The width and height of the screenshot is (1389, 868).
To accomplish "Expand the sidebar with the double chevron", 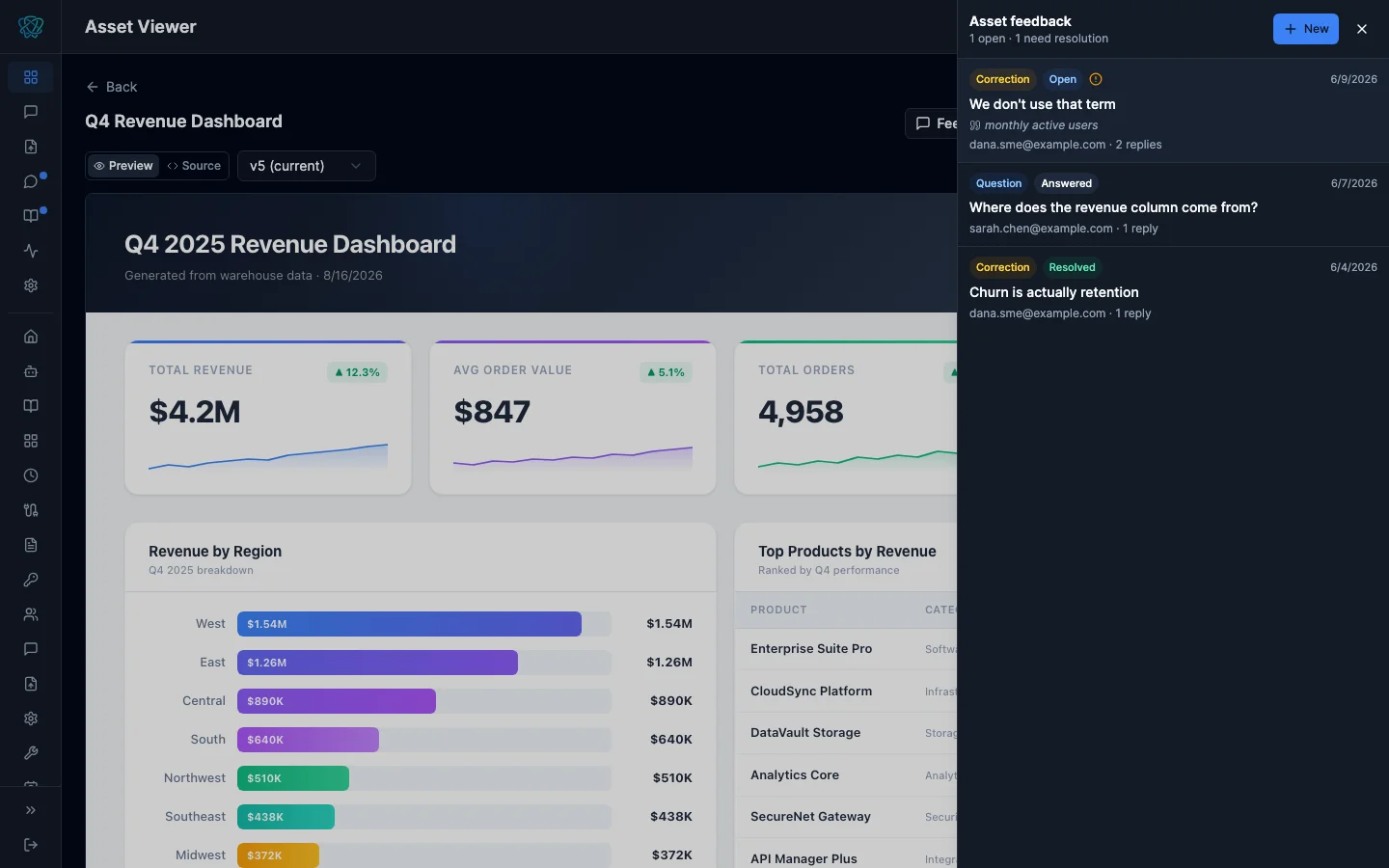I will pyautogui.click(x=31, y=810).
